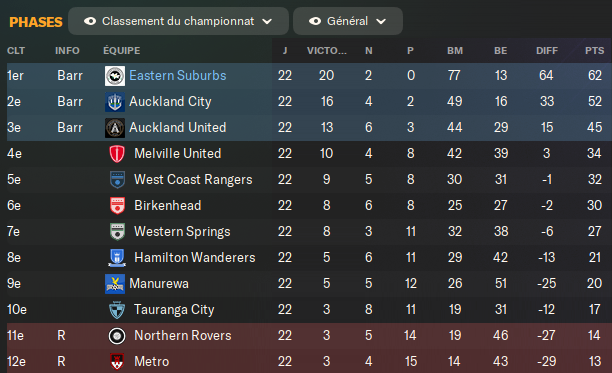This screenshot has width=612, height=373.
Task: Expand the Général view dropdown chevron
Action: click(x=381, y=21)
